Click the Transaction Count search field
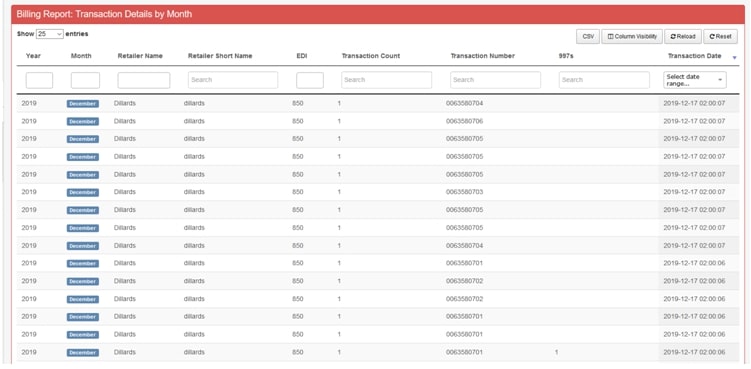Viewport: 751px width, 369px height. coord(387,80)
